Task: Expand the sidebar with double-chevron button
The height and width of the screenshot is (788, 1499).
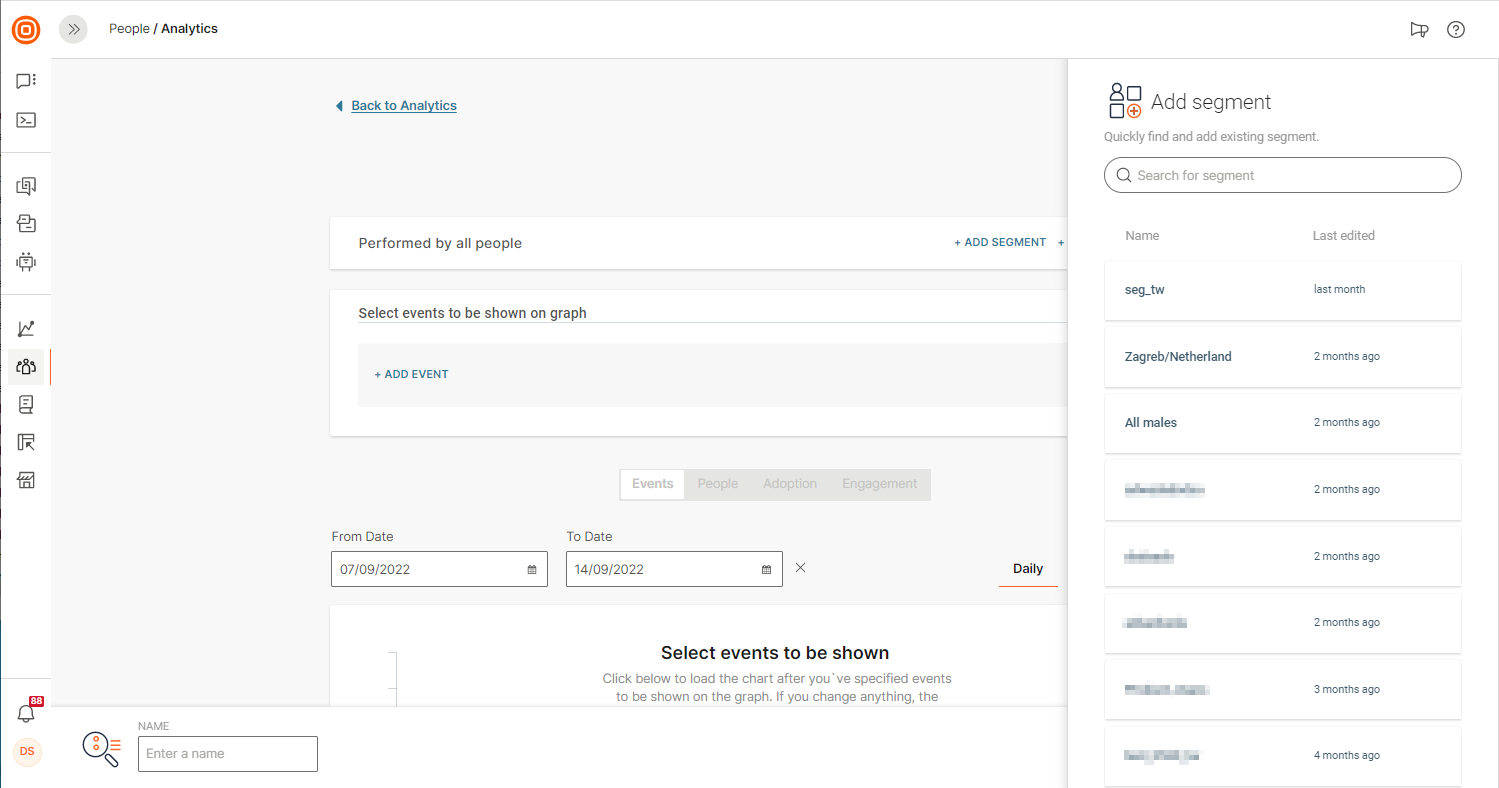Action: coord(73,30)
